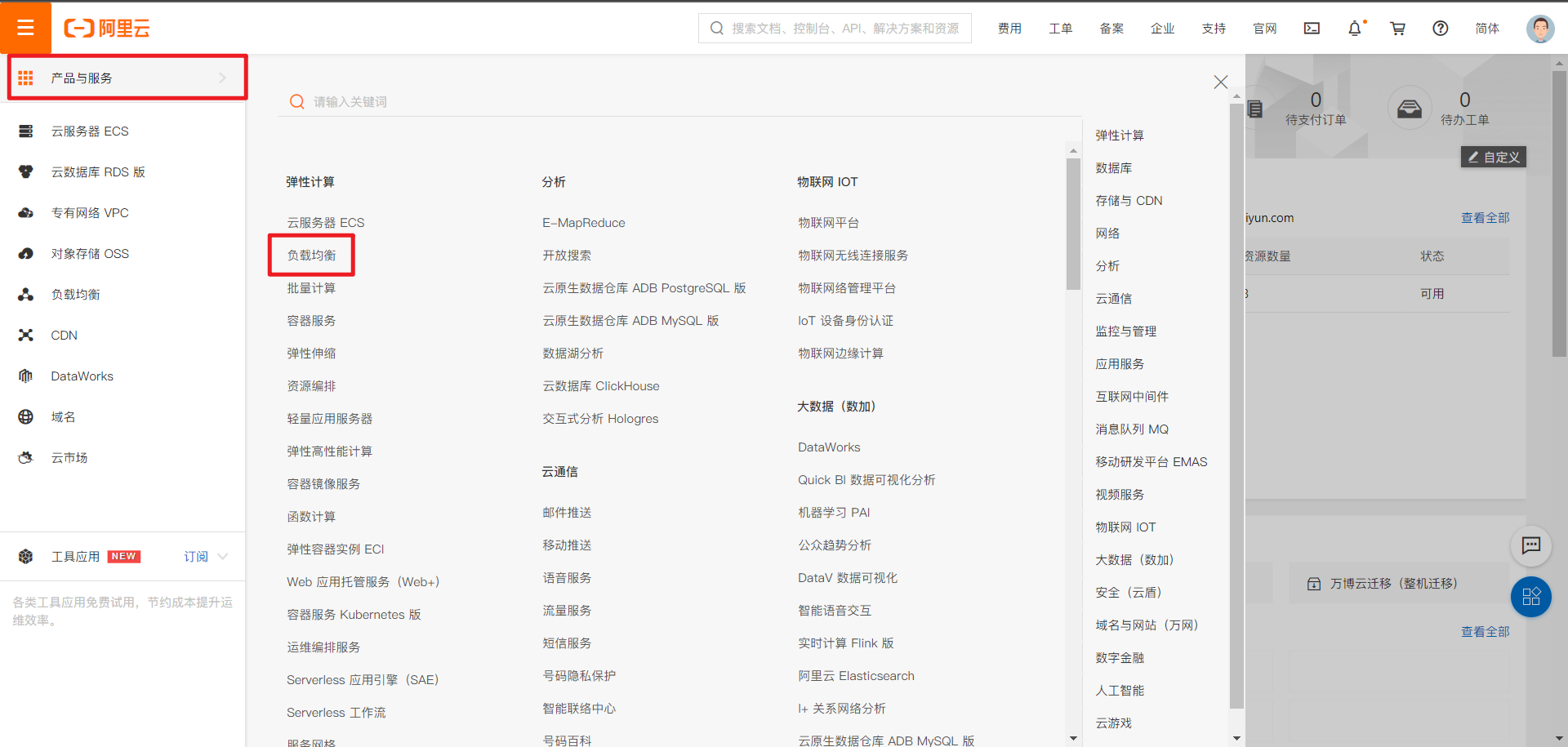1568x747 pixels.
Task: Click the 云数据库 RDS 版 sidebar icon
Action: point(26,172)
